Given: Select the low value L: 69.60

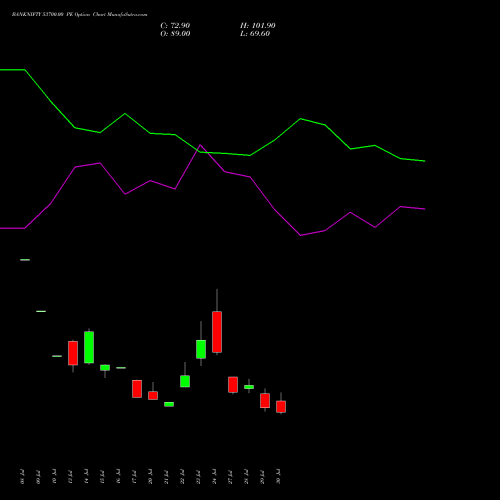Looking at the screenshot, I should 255,34.
